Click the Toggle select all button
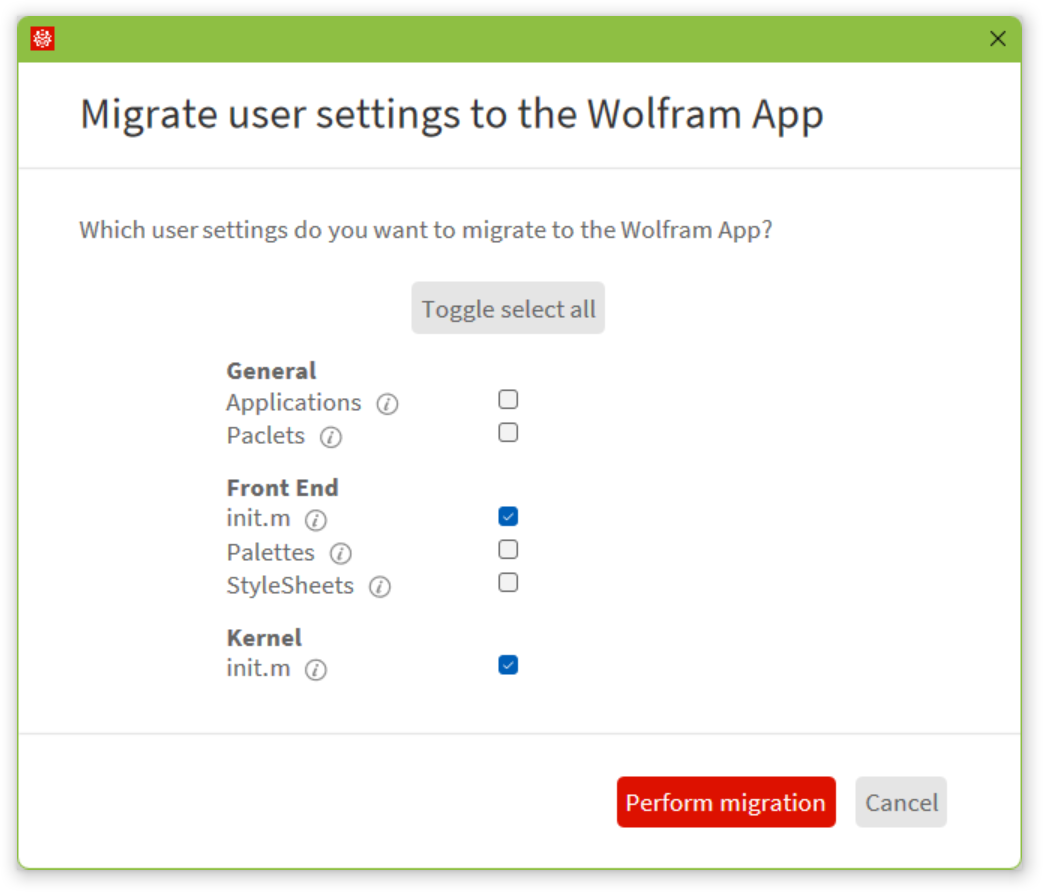1044x892 pixels. tap(508, 308)
